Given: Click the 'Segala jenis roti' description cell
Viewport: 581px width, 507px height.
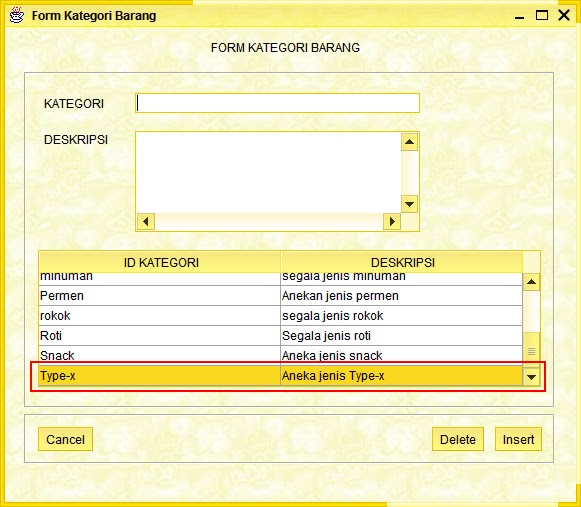Looking at the screenshot, I should tap(402, 336).
